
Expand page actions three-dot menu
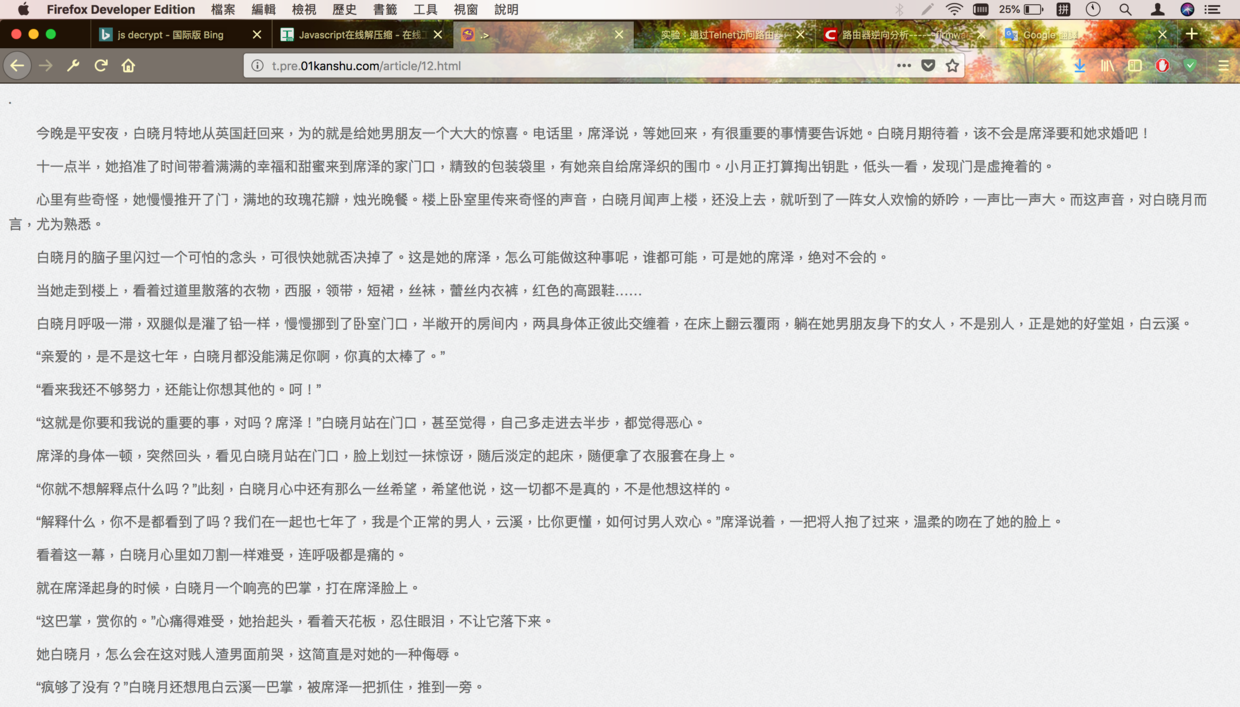pyautogui.click(x=903, y=66)
